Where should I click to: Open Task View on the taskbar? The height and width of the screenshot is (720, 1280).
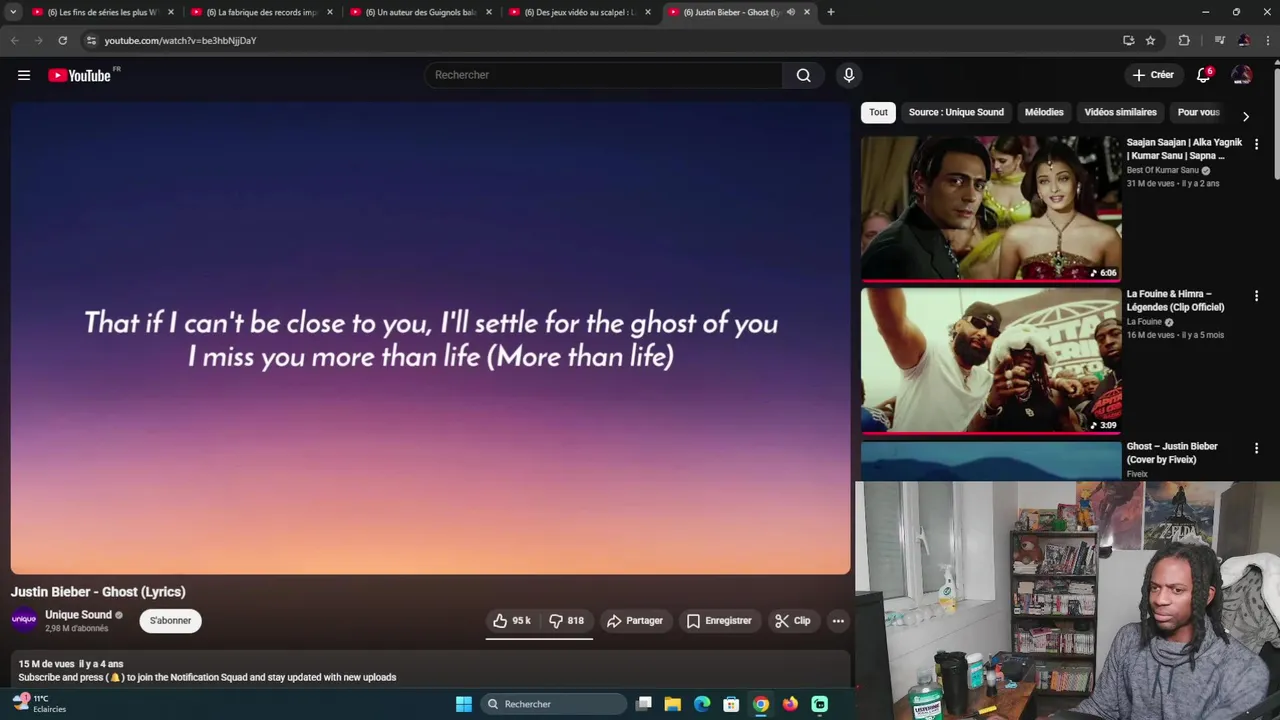[644, 704]
